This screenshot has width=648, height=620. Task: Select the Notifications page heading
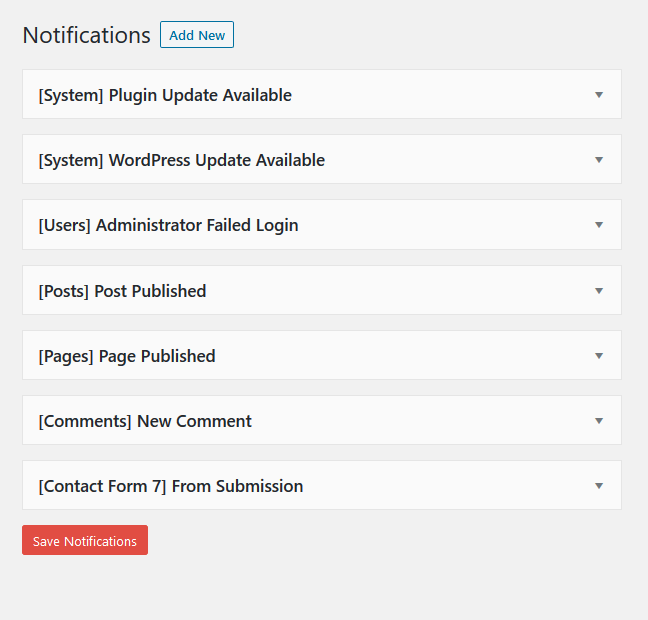(86, 35)
